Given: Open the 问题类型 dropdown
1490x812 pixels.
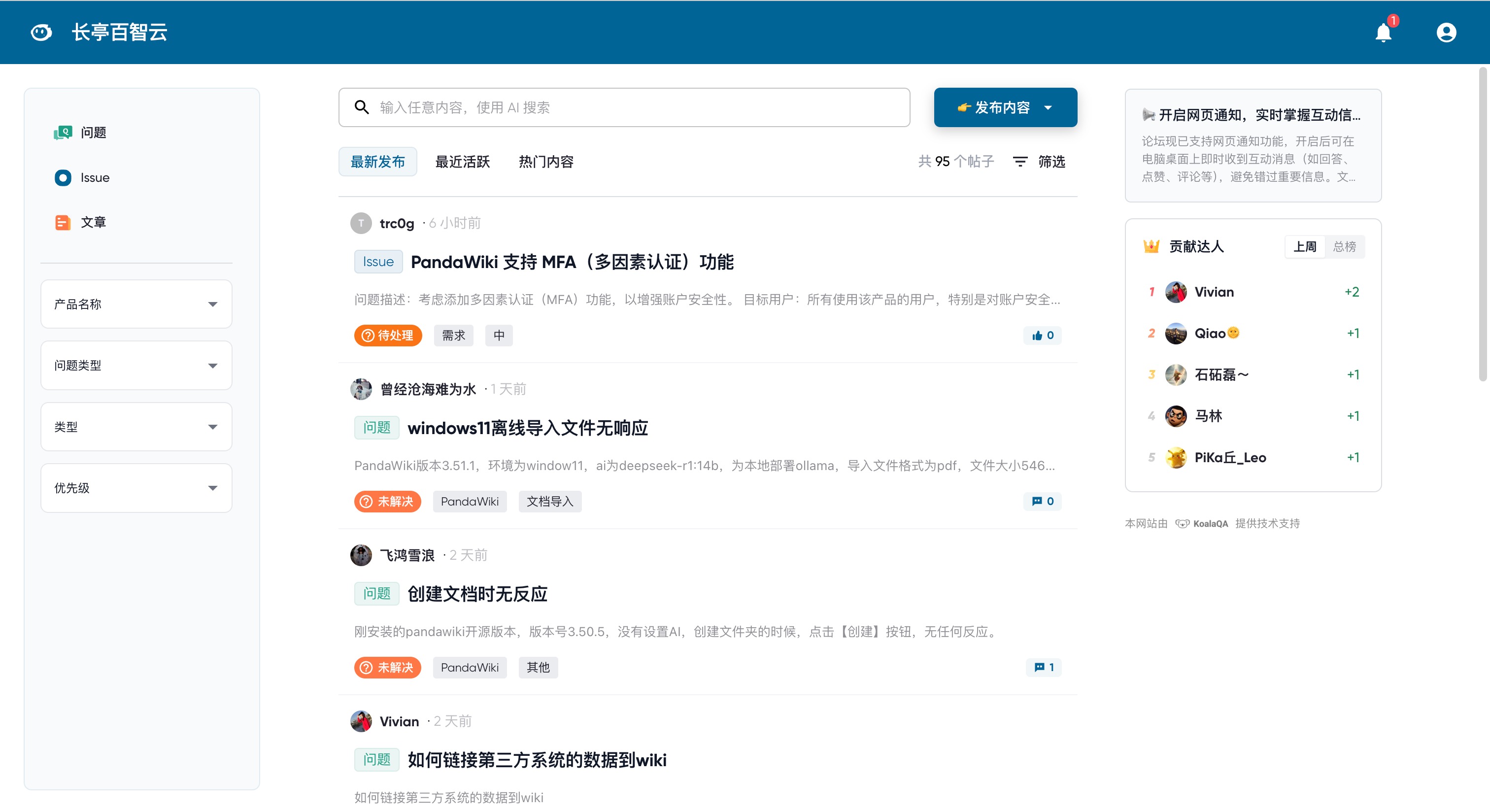Looking at the screenshot, I should (x=136, y=366).
